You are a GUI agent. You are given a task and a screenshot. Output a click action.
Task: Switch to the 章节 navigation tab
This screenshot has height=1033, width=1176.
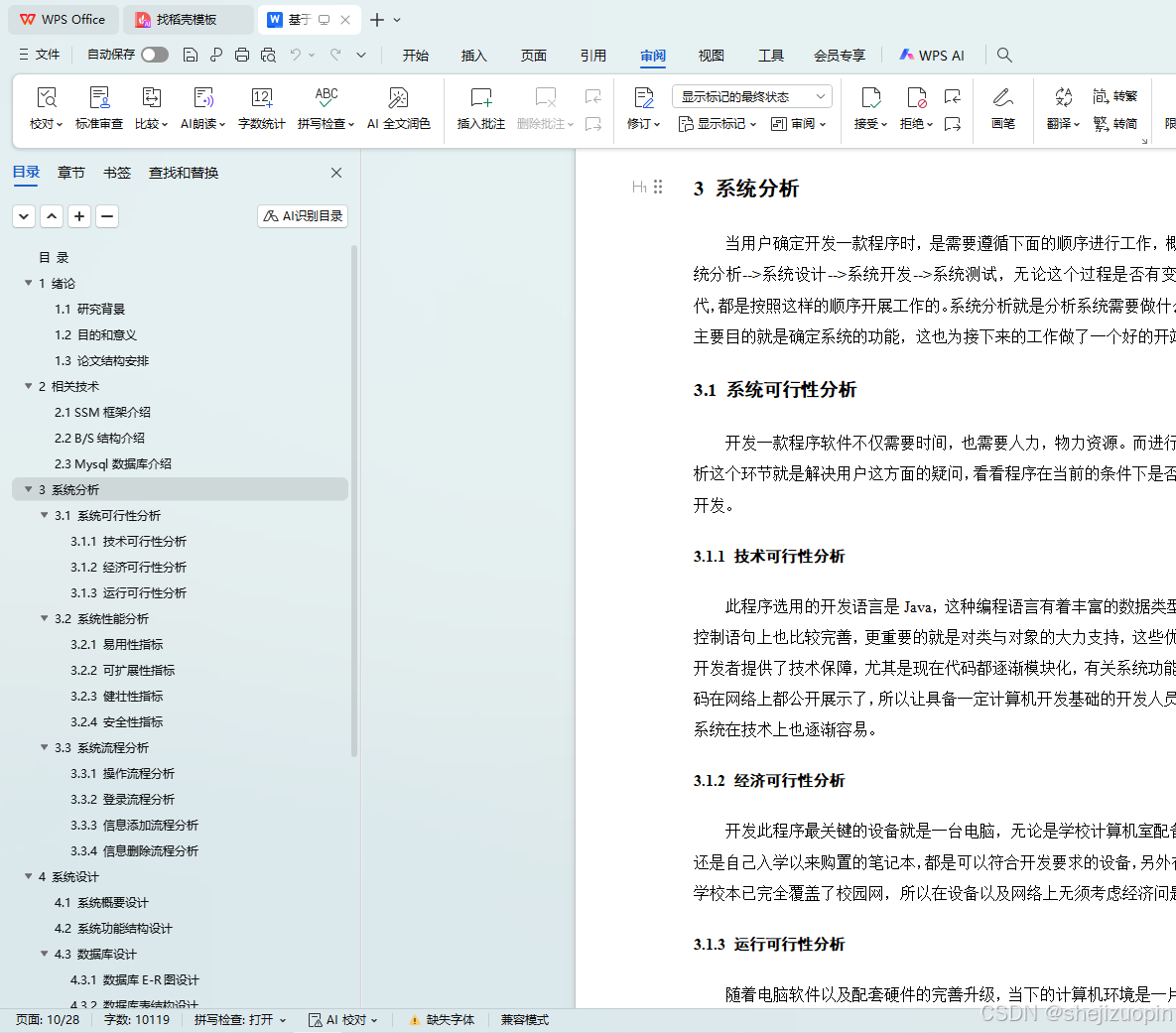pyautogui.click(x=71, y=173)
